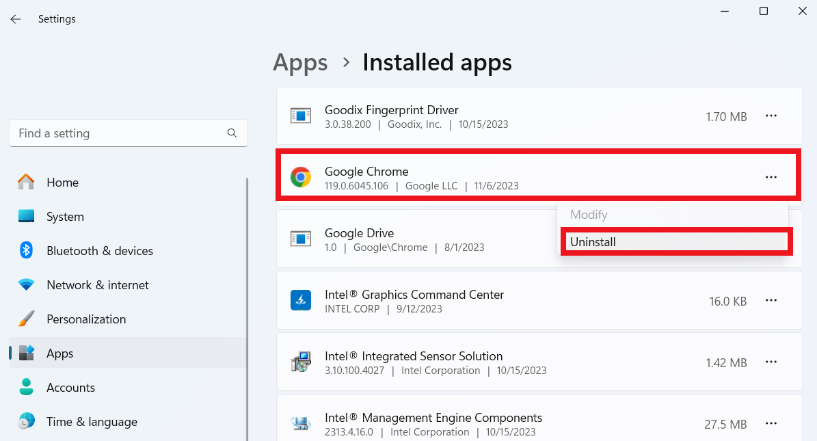Open the System settings page
This screenshot has width=817, height=441.
tap(128, 216)
